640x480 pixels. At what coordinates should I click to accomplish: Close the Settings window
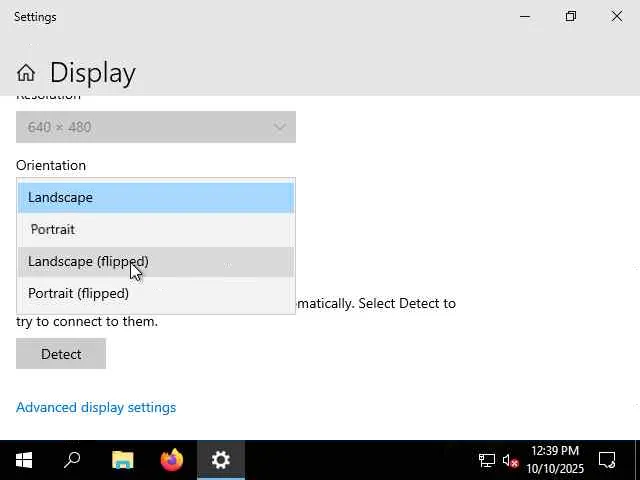point(617,17)
